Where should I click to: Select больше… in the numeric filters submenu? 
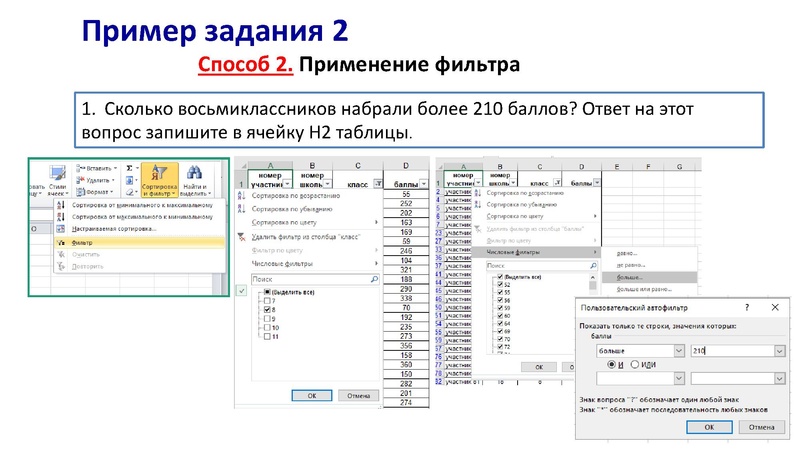[x=649, y=277]
